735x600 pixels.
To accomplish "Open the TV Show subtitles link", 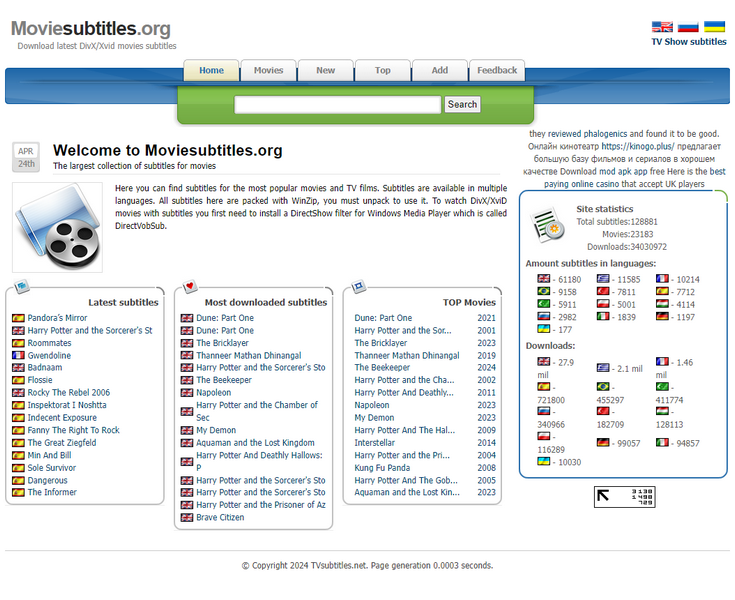I will tap(689, 42).
